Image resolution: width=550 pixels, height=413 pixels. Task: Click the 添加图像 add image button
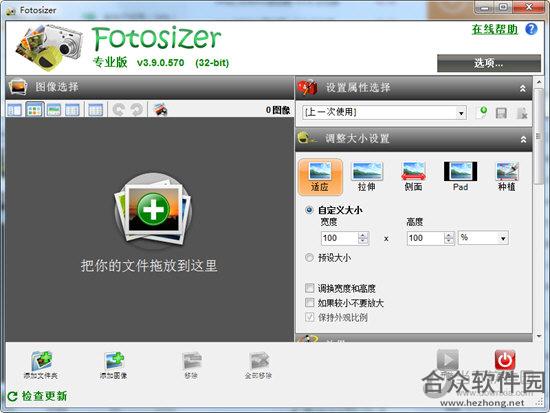pyautogui.click(x=113, y=365)
